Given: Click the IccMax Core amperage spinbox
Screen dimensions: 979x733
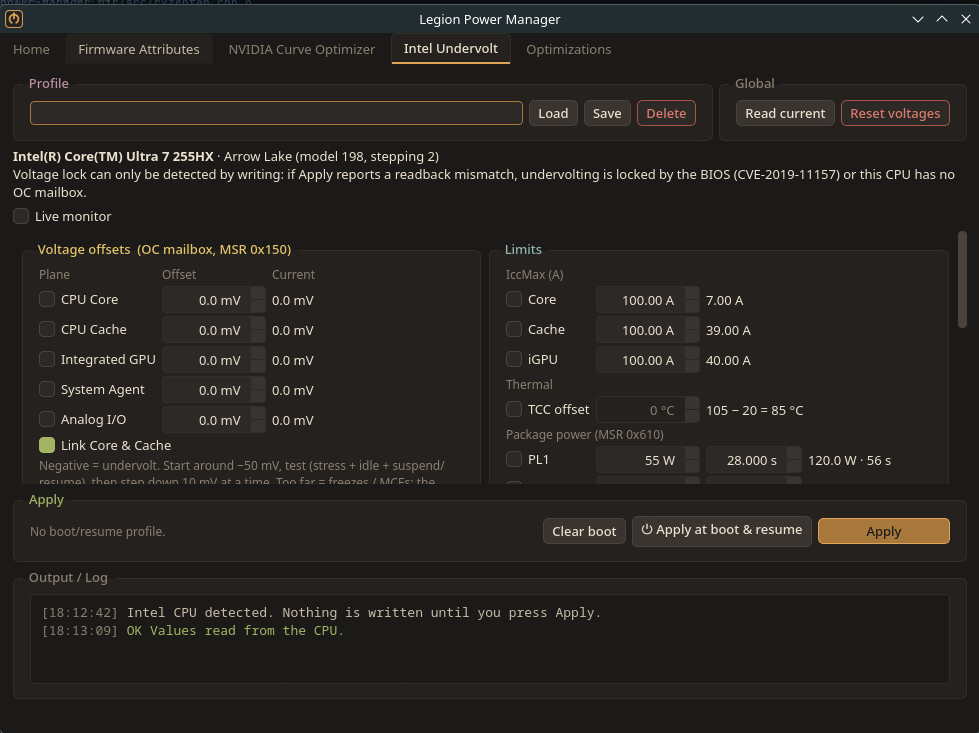Looking at the screenshot, I should coord(647,300).
